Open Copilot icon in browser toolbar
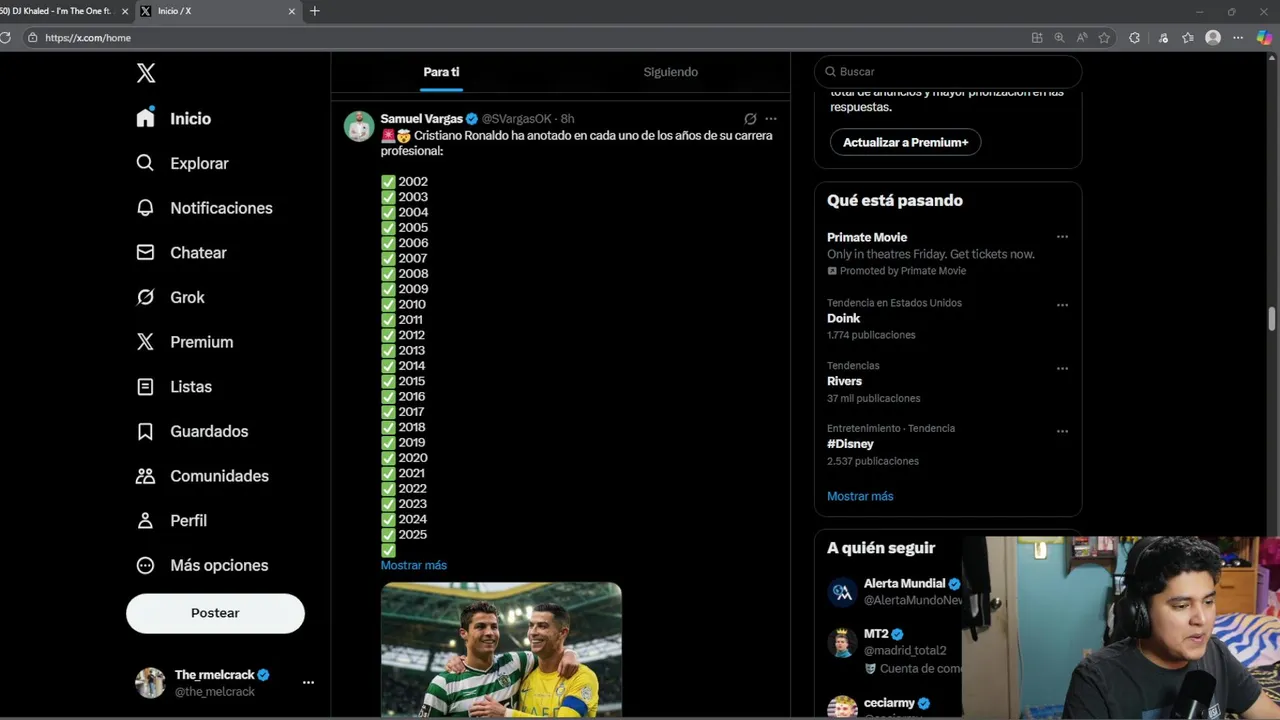 [x=1264, y=38]
